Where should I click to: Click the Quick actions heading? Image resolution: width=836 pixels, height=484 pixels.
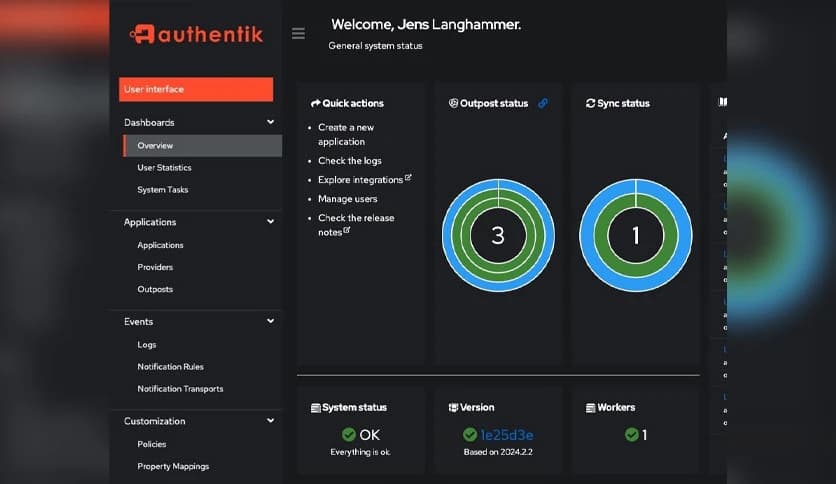[x=353, y=103]
